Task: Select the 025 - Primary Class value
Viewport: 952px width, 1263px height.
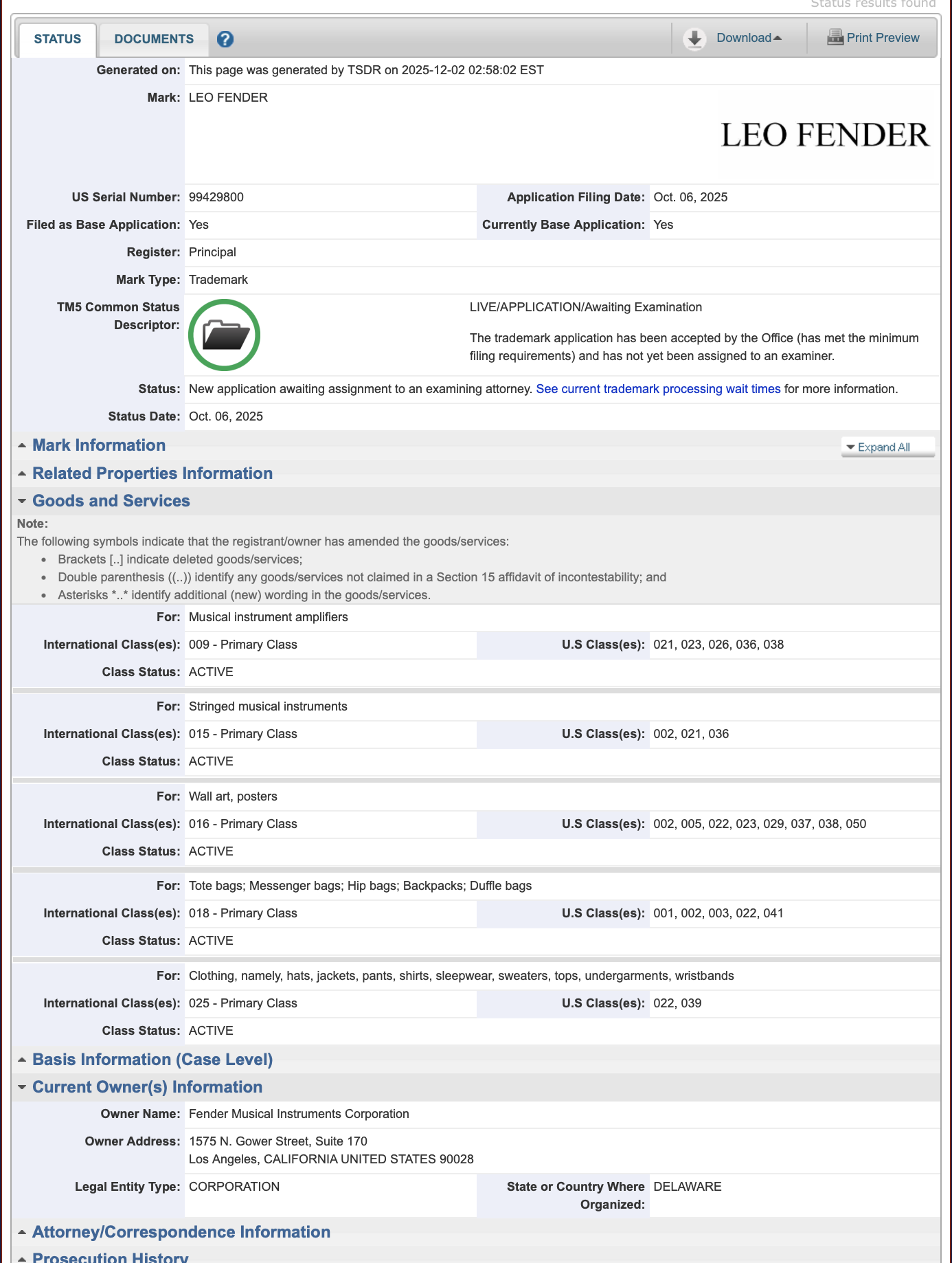Action: [243, 1003]
